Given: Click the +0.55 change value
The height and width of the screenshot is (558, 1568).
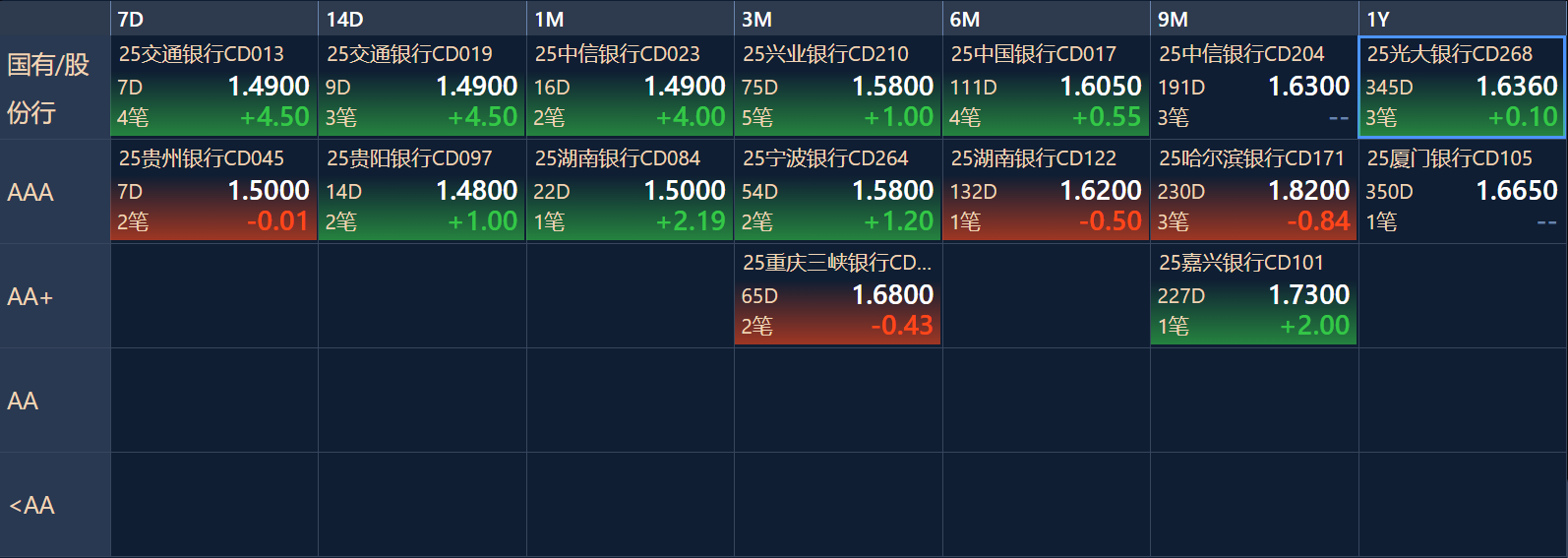Looking at the screenshot, I should (1107, 117).
